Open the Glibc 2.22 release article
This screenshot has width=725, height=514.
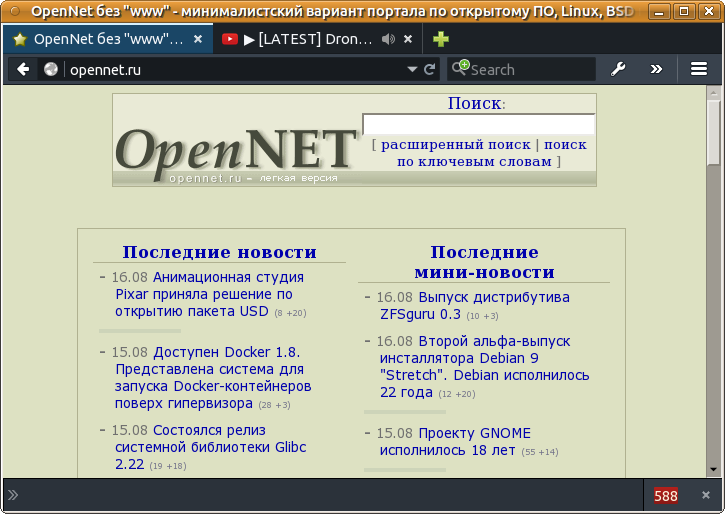coord(210,447)
